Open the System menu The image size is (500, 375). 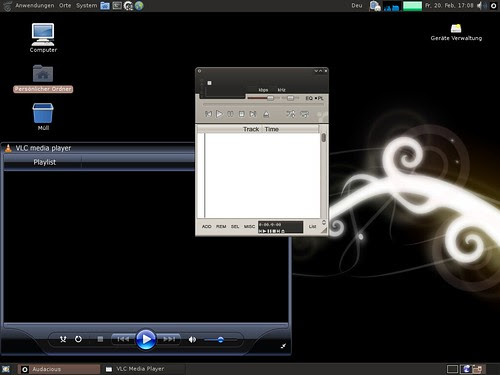86,5
